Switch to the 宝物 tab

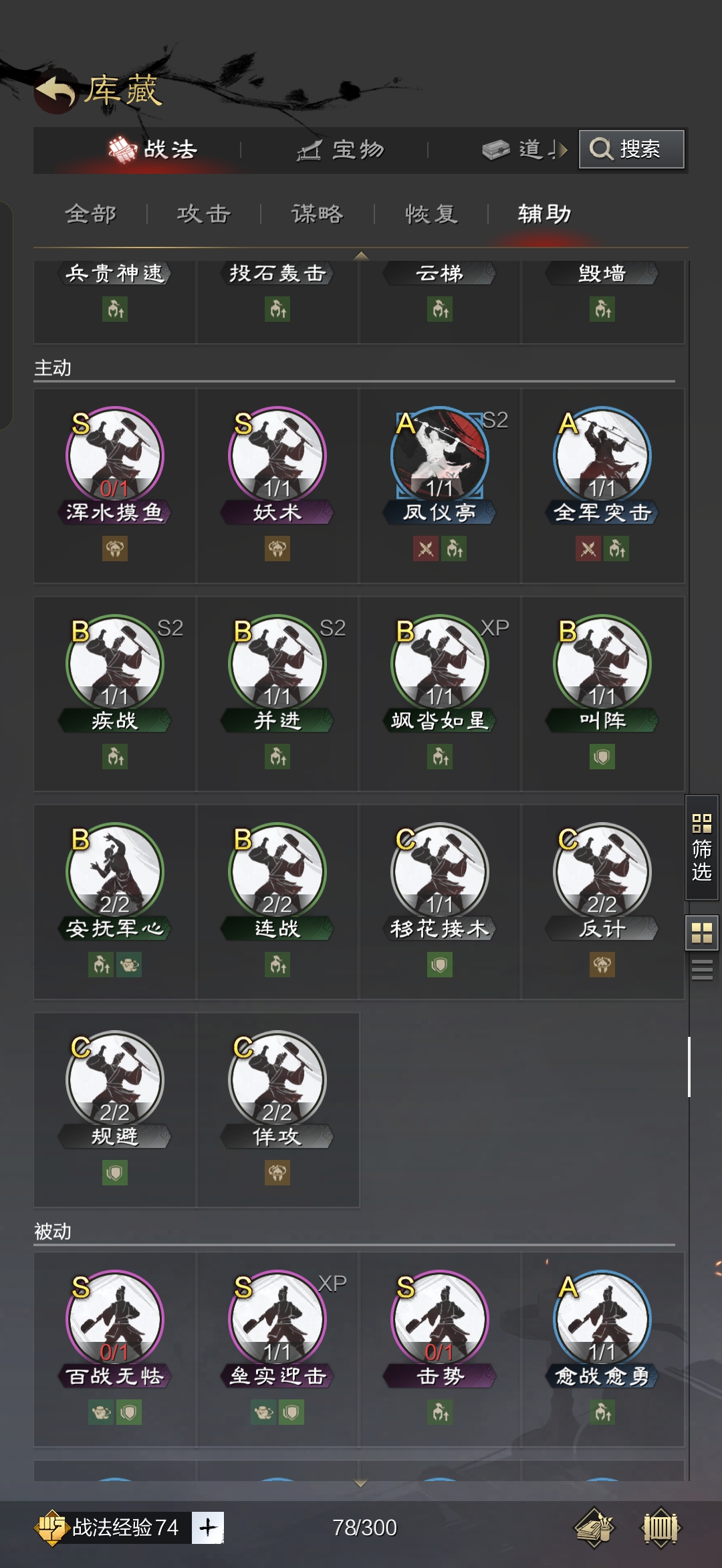(341, 149)
